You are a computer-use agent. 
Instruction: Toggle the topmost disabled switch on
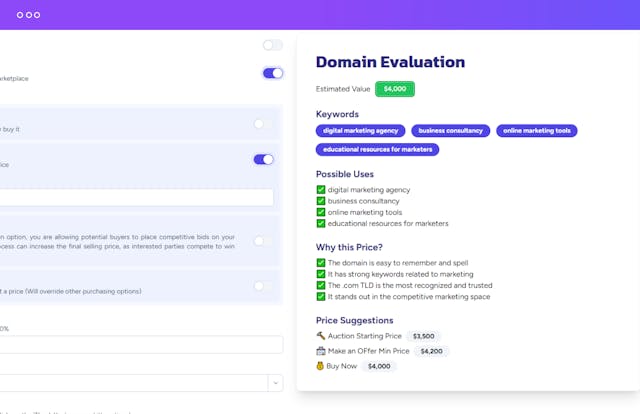(272, 45)
